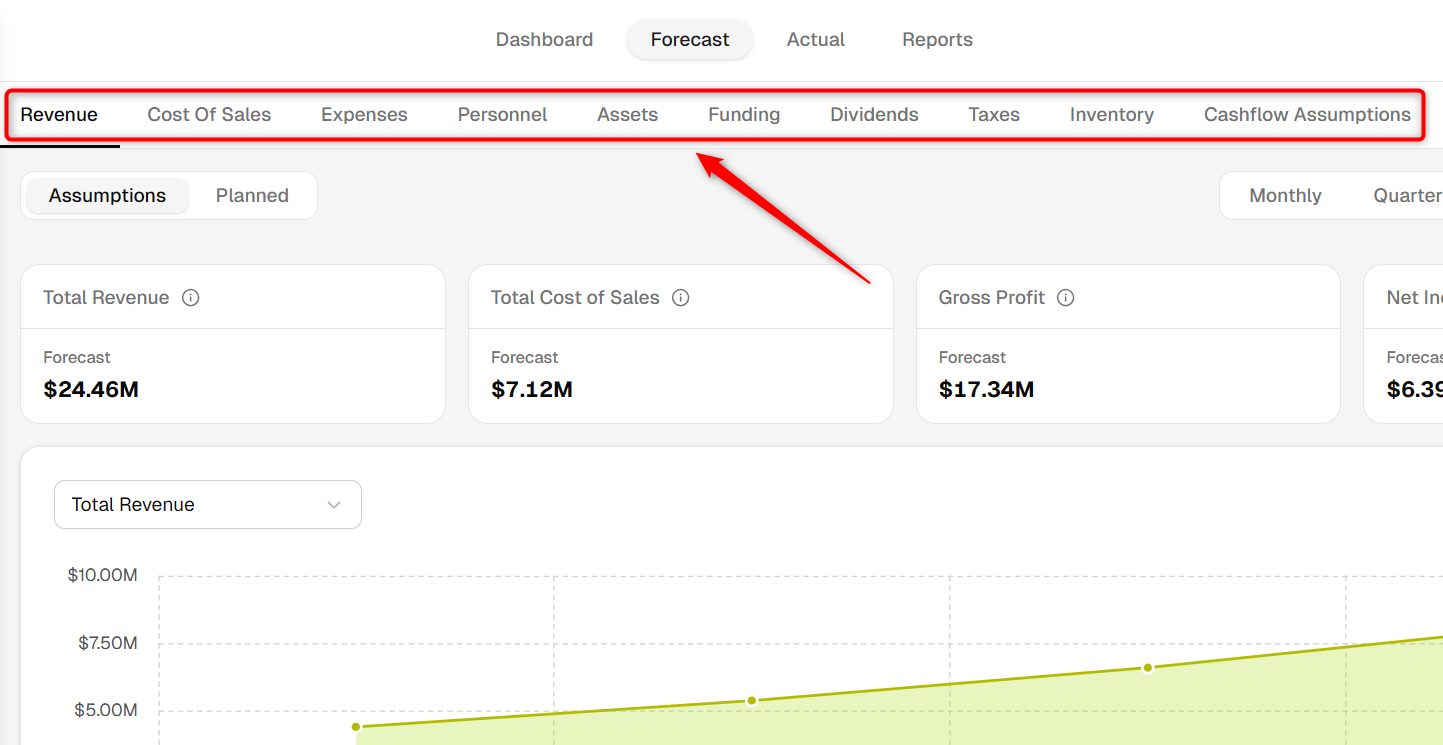Click the second data point on the revenue line
The image size is (1443, 745).
[x=752, y=700]
